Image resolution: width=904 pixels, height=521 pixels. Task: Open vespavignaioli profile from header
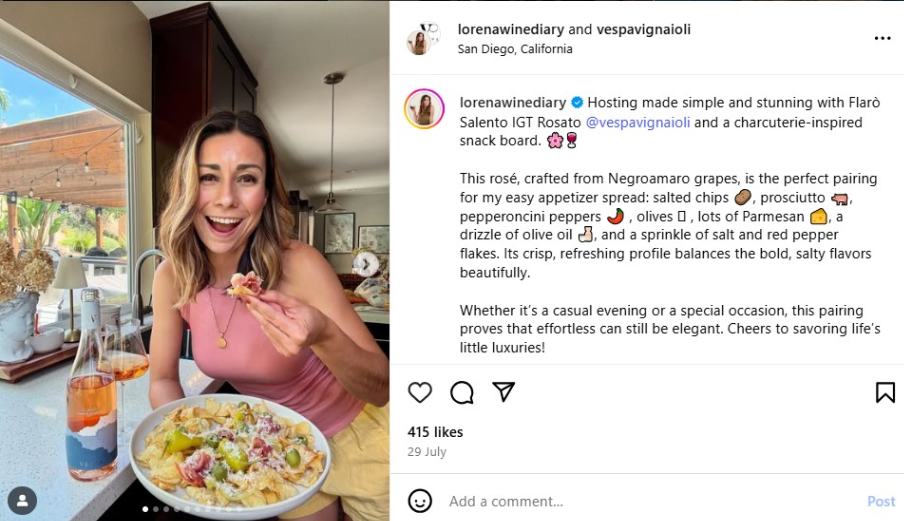pos(643,29)
